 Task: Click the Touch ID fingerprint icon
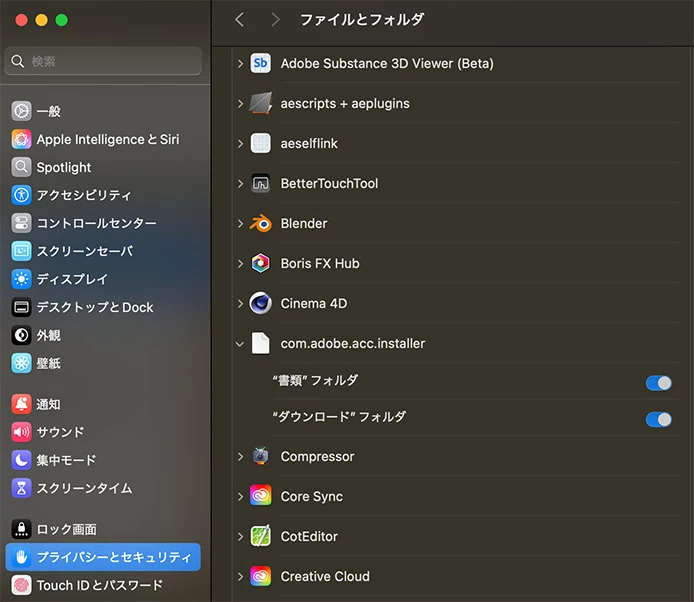(x=21, y=585)
